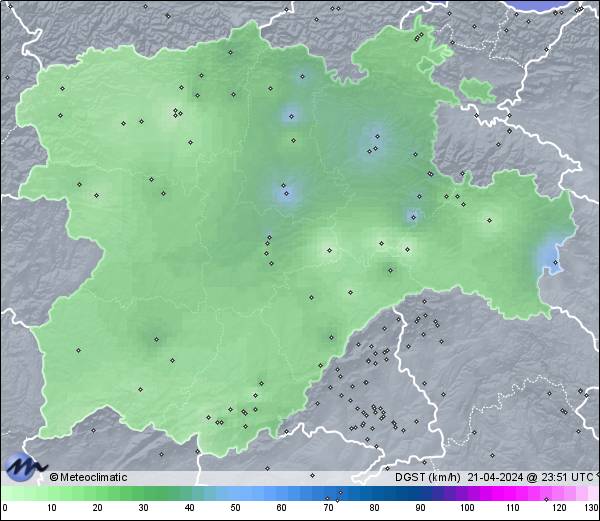
Task: Click the 23:51 UTC time text
Action: click(x=566, y=477)
